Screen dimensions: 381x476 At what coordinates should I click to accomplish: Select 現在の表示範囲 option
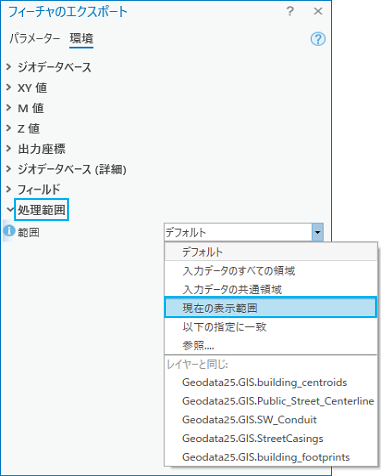[271, 307]
